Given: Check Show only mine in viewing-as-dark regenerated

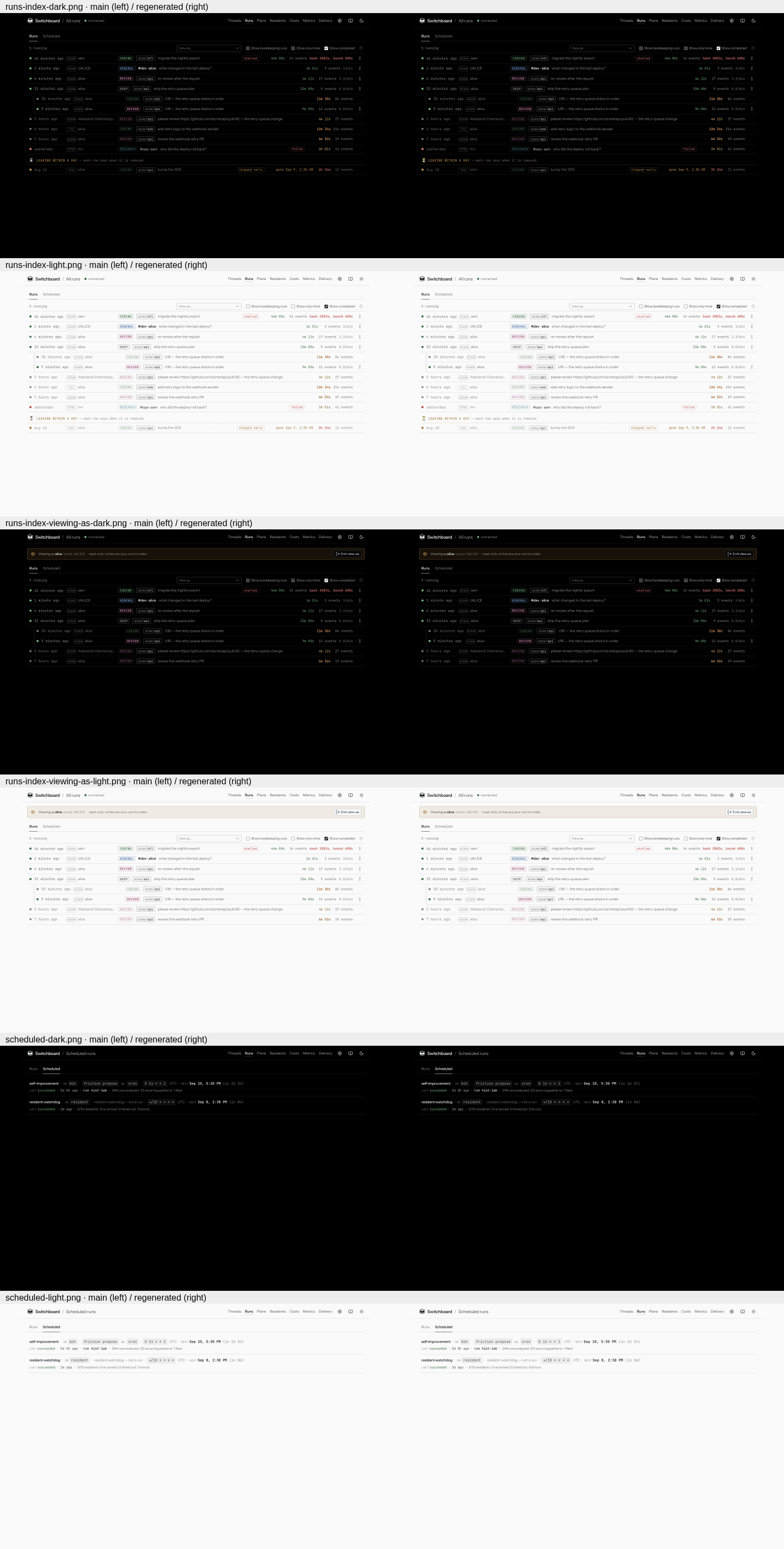Looking at the screenshot, I should coord(686,580).
